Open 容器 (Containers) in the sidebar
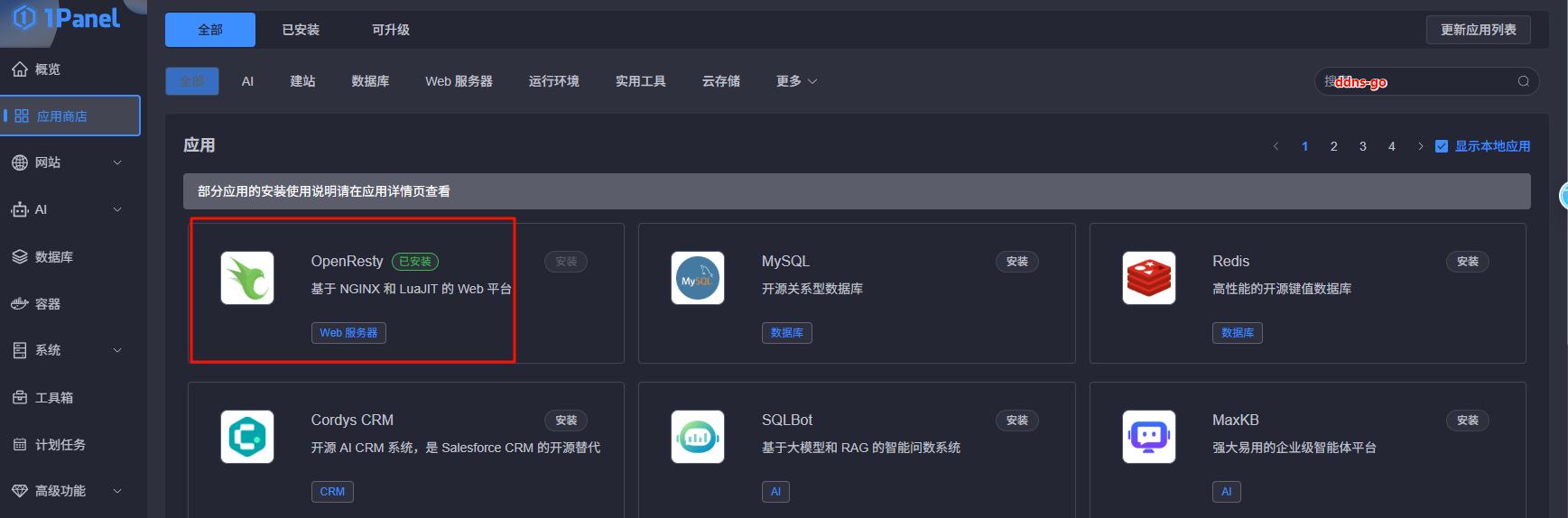 (x=48, y=304)
